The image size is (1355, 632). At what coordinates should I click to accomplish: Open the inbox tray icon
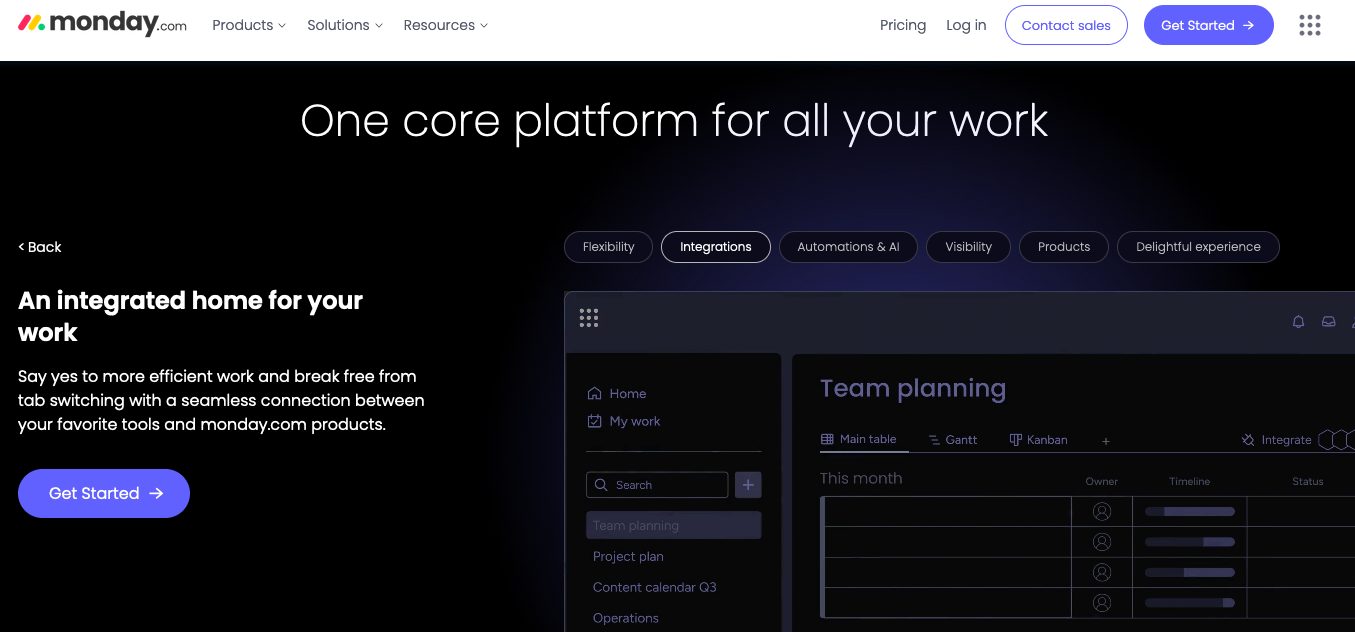pos(1328,322)
